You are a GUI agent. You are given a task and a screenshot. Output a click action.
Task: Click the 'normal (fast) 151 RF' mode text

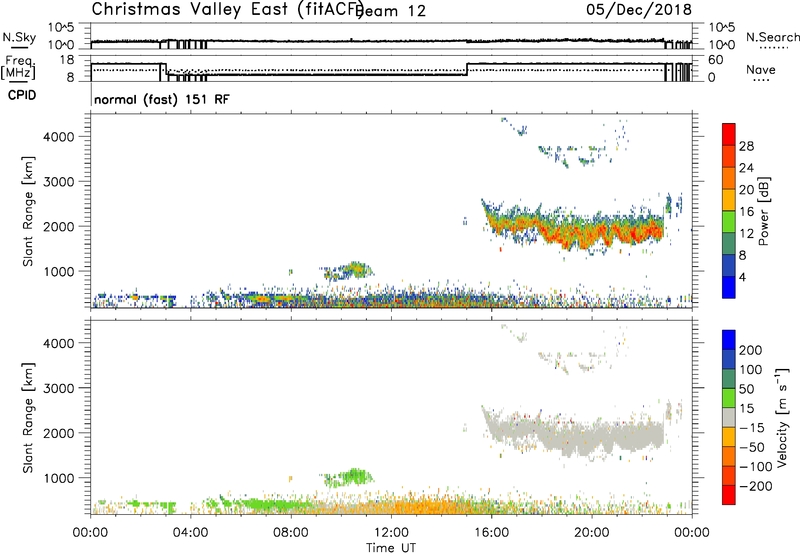click(x=162, y=99)
